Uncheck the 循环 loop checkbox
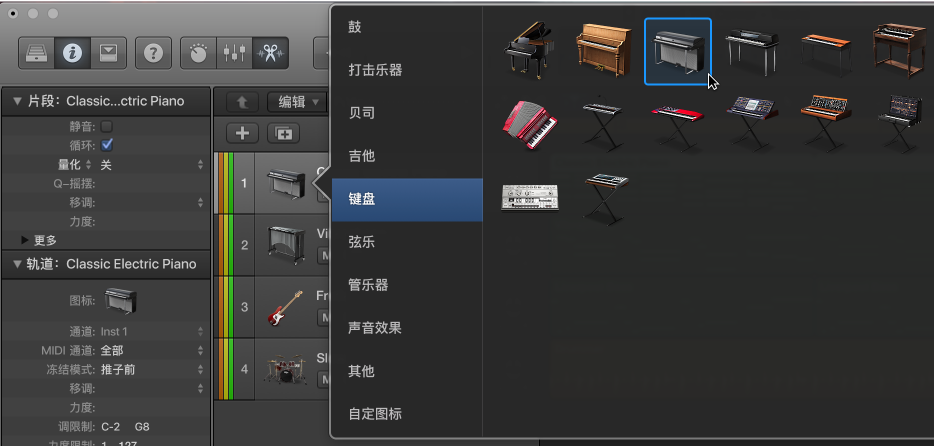The width and height of the screenshot is (936, 448). point(107,145)
